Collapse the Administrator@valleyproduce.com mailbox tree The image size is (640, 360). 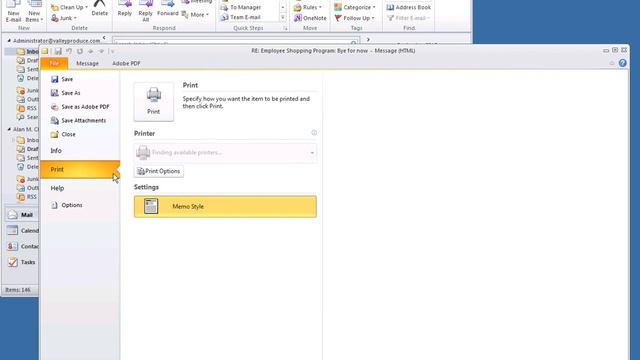point(9,41)
